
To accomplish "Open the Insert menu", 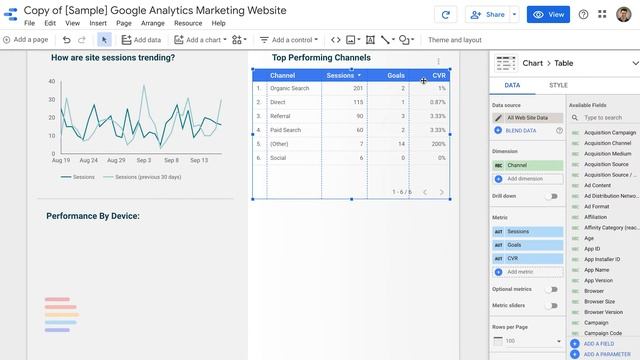I will click(x=98, y=23).
